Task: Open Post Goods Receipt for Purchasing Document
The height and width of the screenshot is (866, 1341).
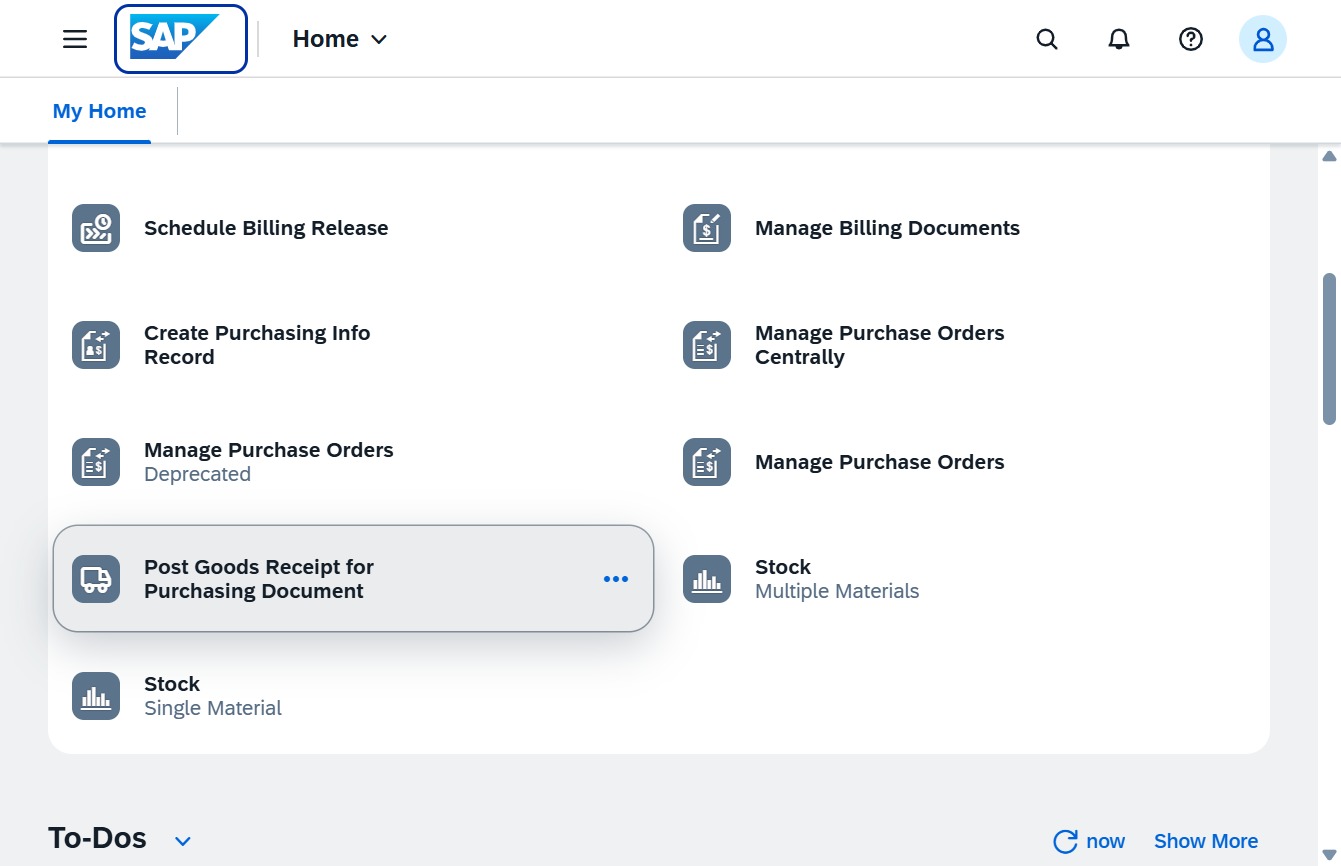Action: coord(353,578)
